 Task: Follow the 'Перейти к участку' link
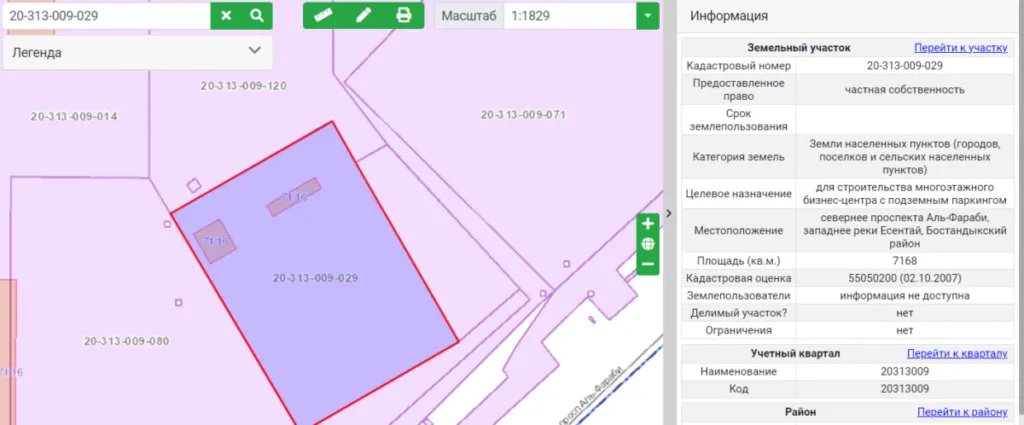click(960, 47)
